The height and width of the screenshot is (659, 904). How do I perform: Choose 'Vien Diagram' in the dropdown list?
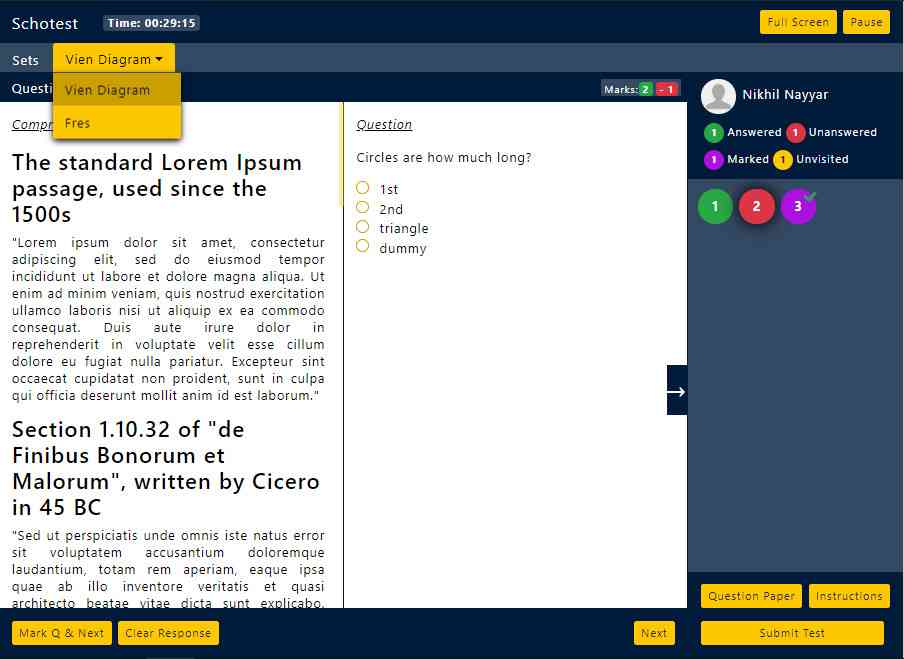pyautogui.click(x=108, y=90)
